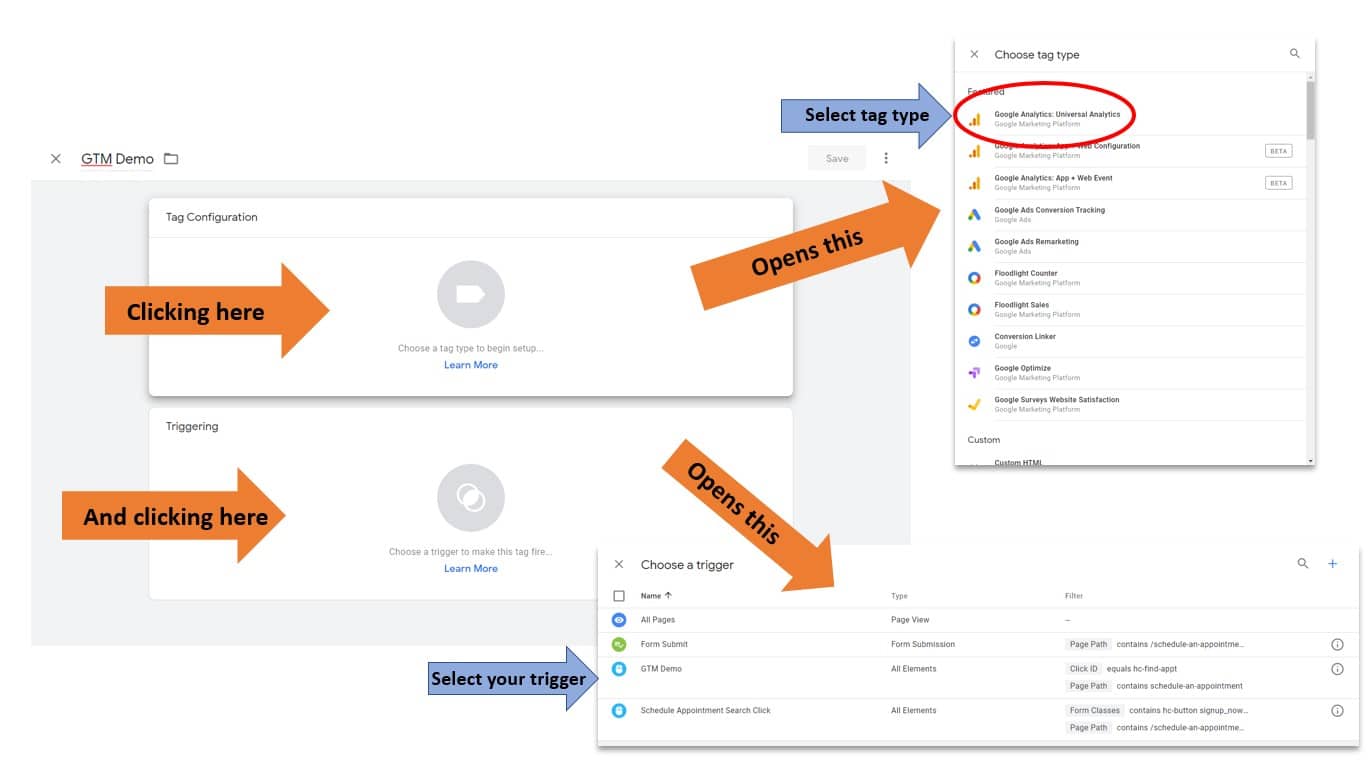The width and height of the screenshot is (1371, 763).
Task: Click scrollbar in Choose tag type panel
Action: [x=1310, y=110]
